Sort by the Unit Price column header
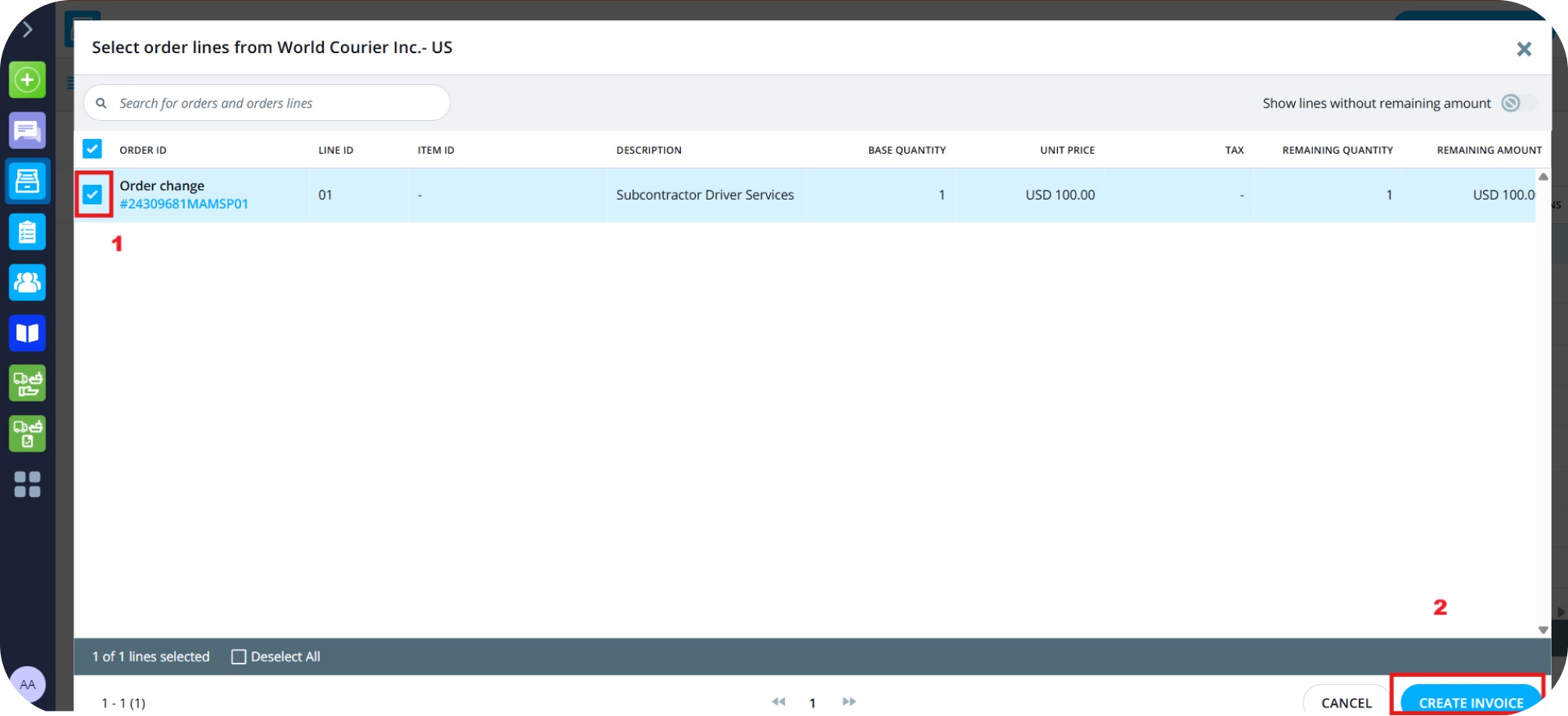 1066,150
